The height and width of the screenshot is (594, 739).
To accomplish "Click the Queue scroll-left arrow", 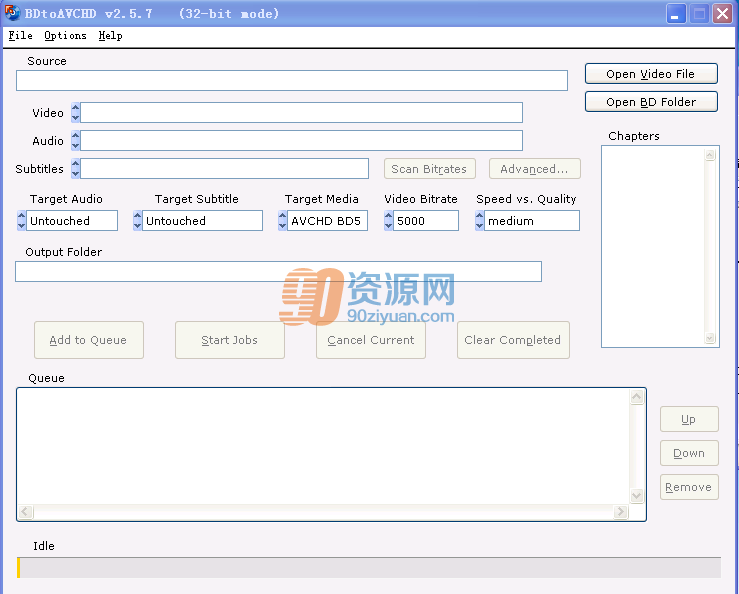I will pyautogui.click(x=26, y=512).
